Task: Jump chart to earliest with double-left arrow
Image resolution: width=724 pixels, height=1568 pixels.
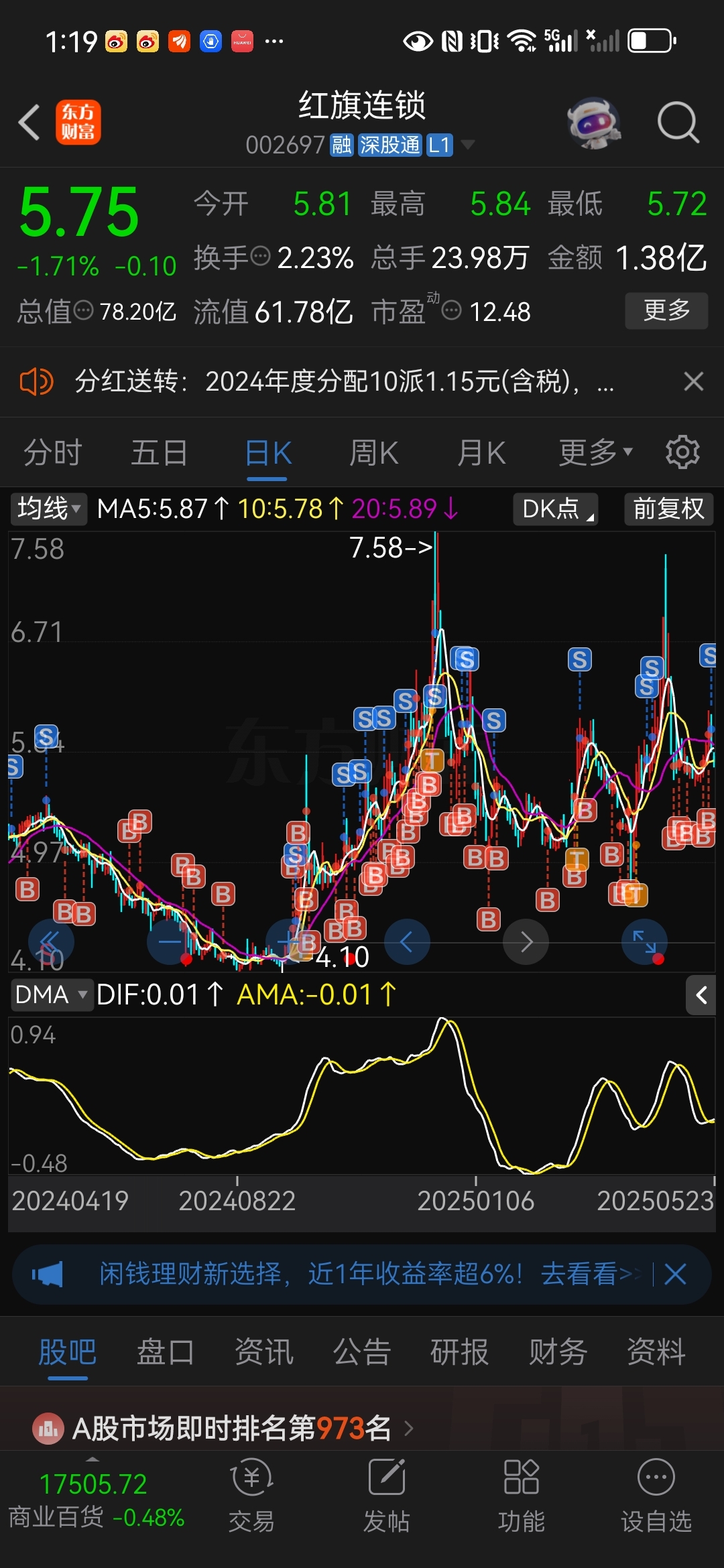Action: point(51,941)
